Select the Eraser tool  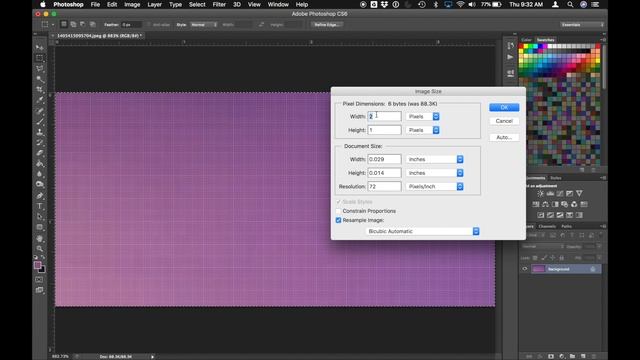coord(40,153)
